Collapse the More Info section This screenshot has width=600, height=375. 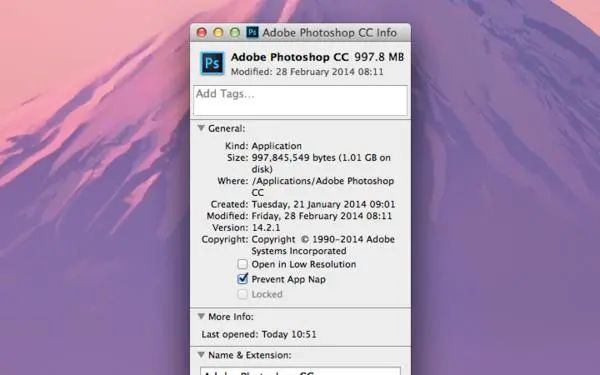[x=201, y=316]
